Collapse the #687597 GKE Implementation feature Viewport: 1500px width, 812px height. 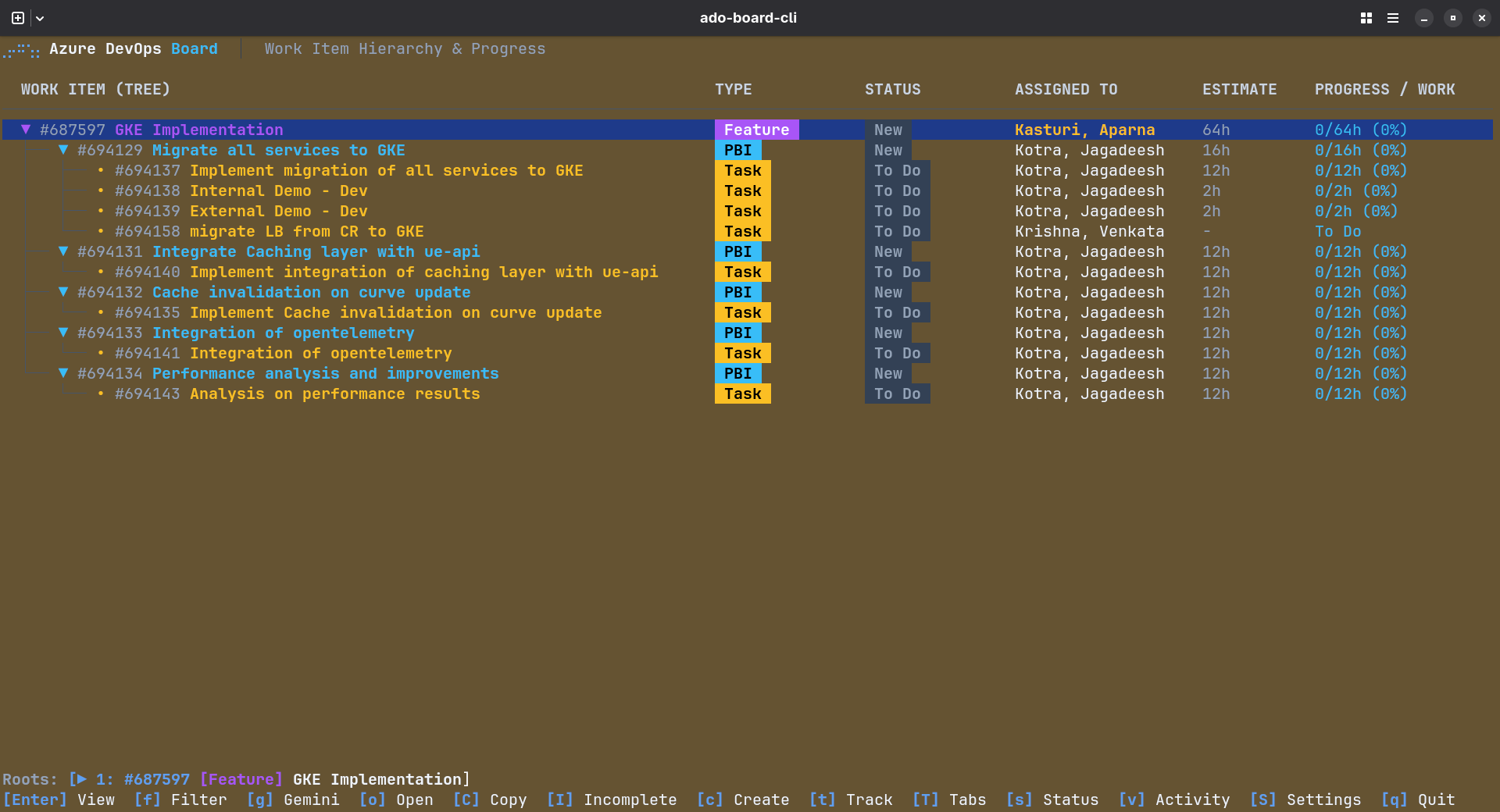tap(26, 130)
